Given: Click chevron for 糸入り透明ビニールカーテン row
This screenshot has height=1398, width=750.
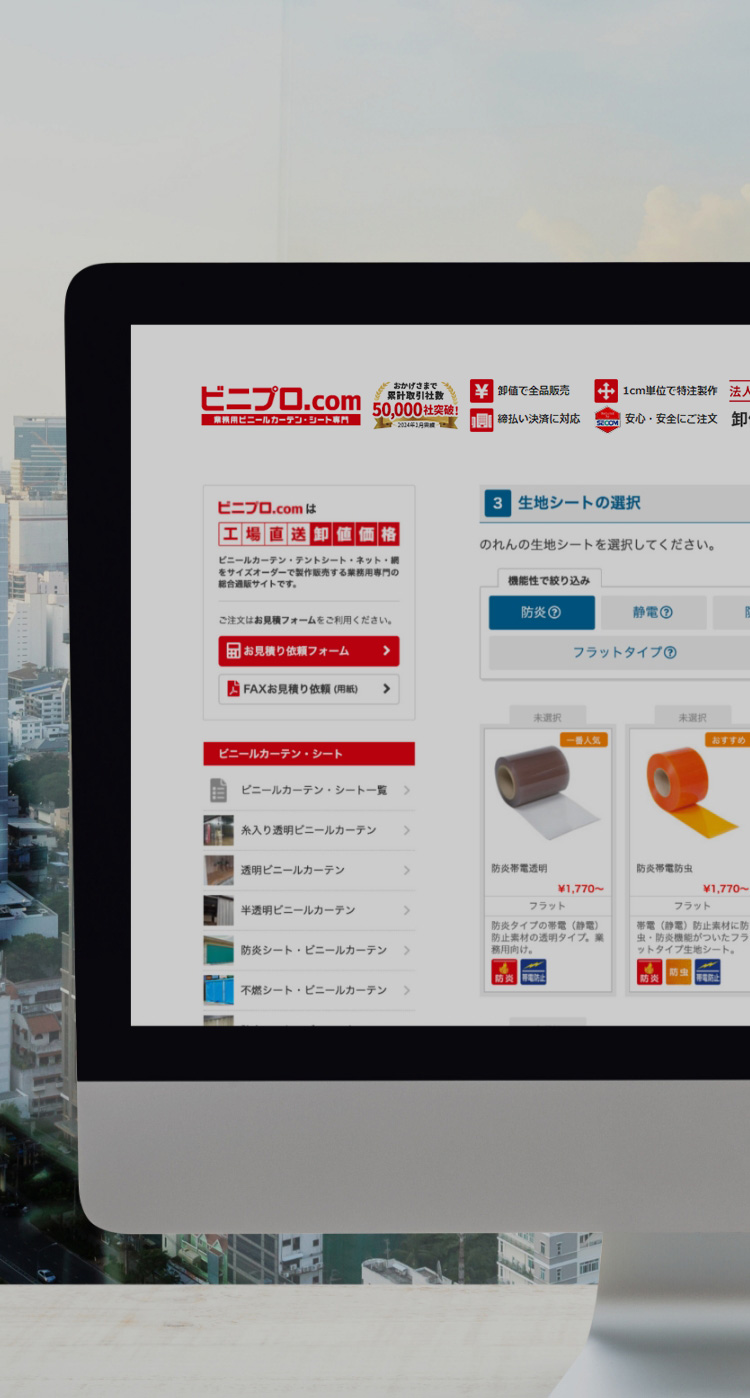Looking at the screenshot, I should pos(406,830).
